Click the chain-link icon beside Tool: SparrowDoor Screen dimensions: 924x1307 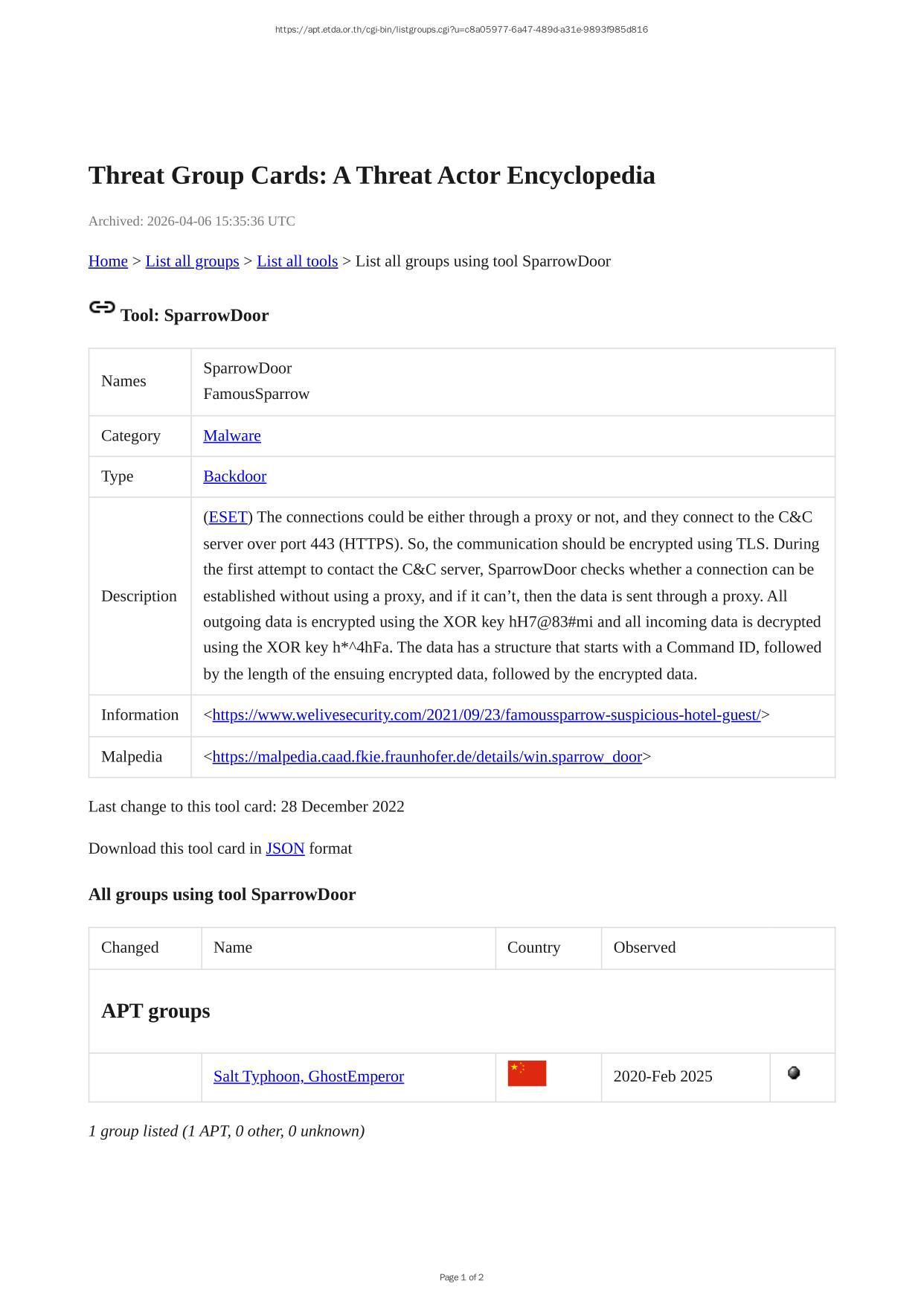(x=102, y=307)
